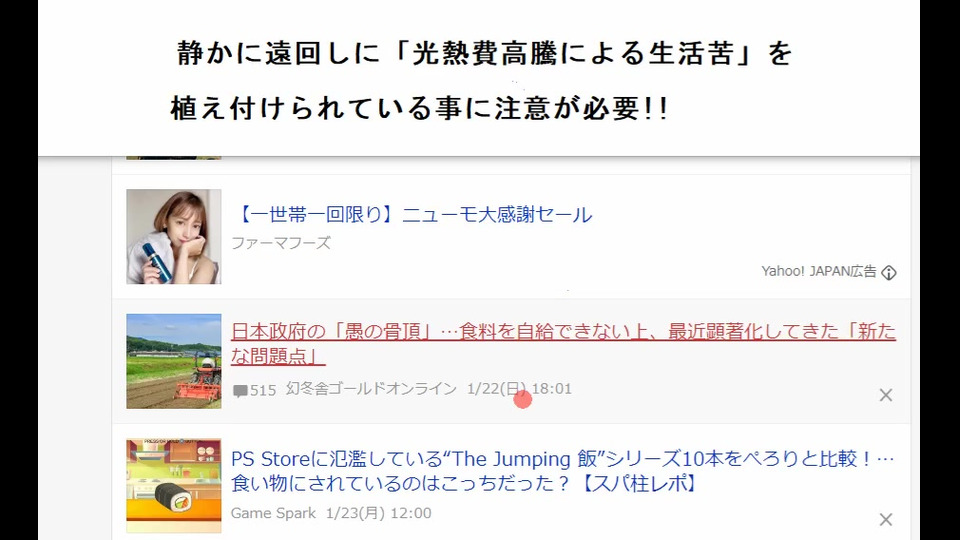Click the 1/22(日) 18:01 timestamp
Image resolution: width=960 pixels, height=540 pixels.
519,389
